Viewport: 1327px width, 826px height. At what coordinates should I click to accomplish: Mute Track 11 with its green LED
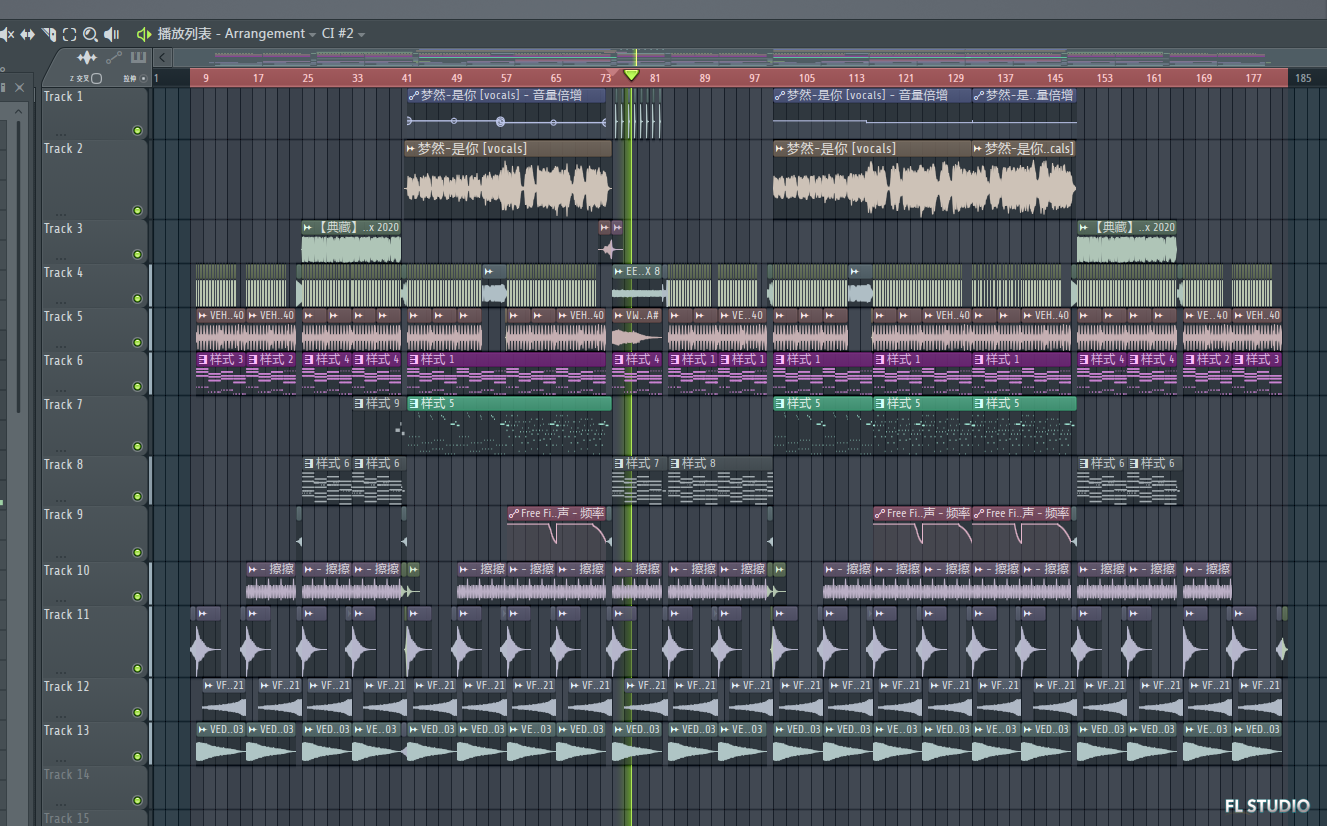coord(137,669)
